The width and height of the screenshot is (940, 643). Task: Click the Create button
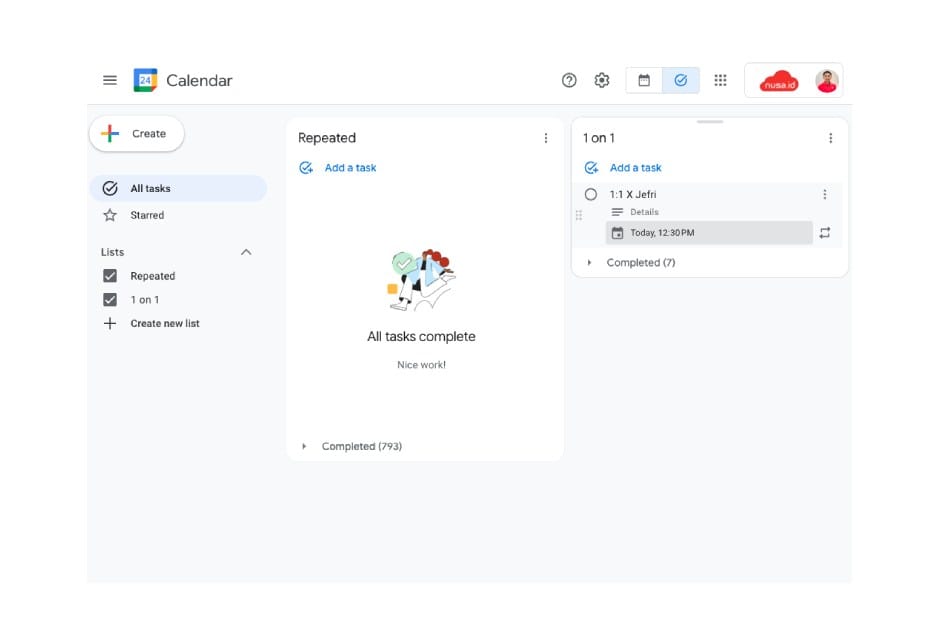pyautogui.click(x=137, y=134)
